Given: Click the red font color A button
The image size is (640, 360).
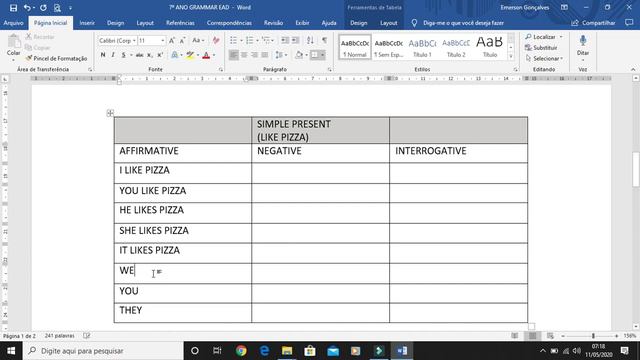Looking at the screenshot, I should coord(206,55).
